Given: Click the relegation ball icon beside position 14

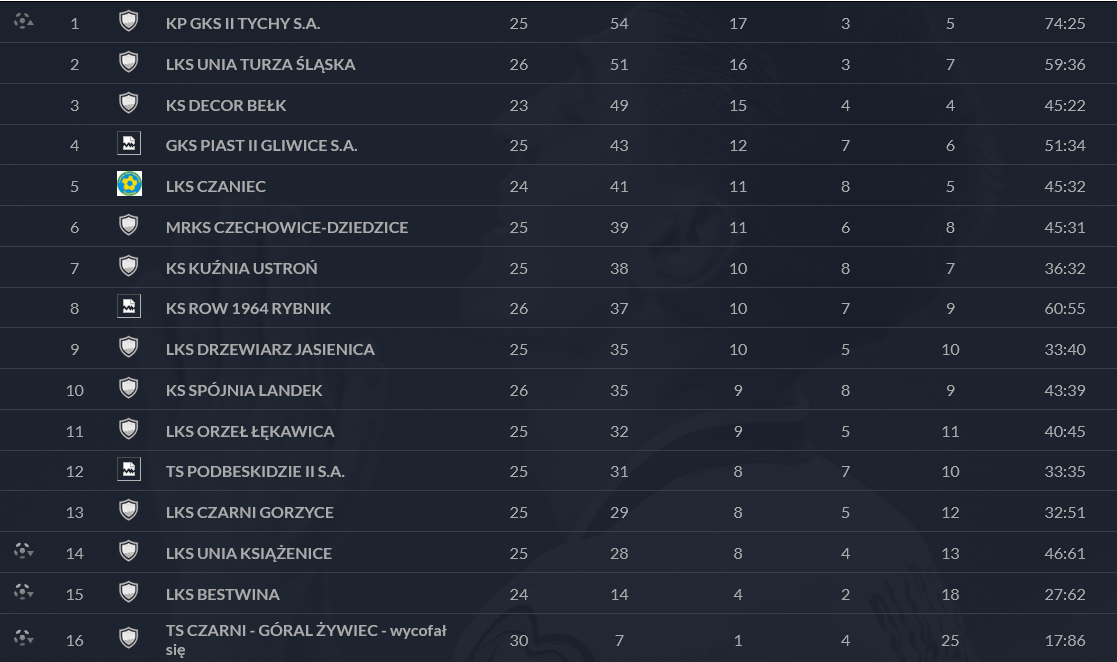Looking at the screenshot, I should [24, 551].
